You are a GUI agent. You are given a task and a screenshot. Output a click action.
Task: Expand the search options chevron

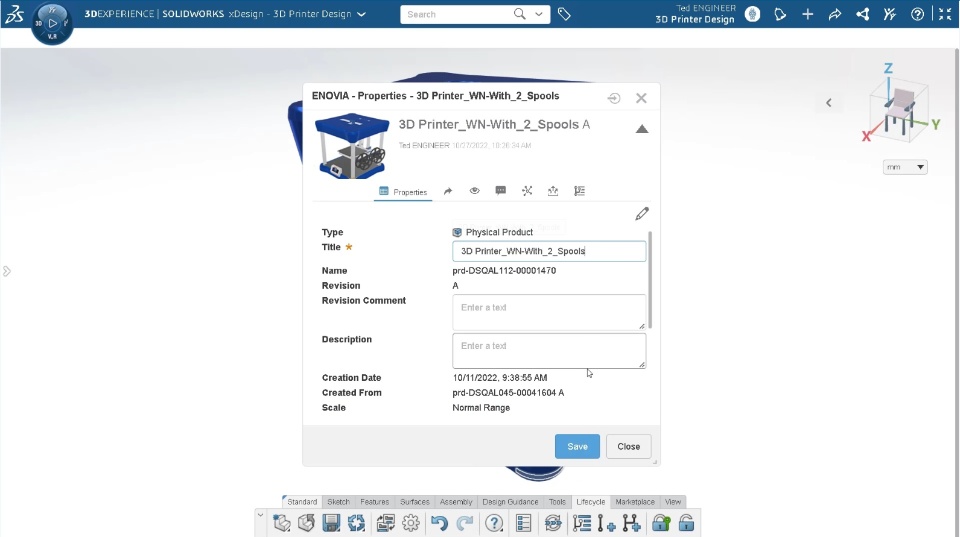539,14
